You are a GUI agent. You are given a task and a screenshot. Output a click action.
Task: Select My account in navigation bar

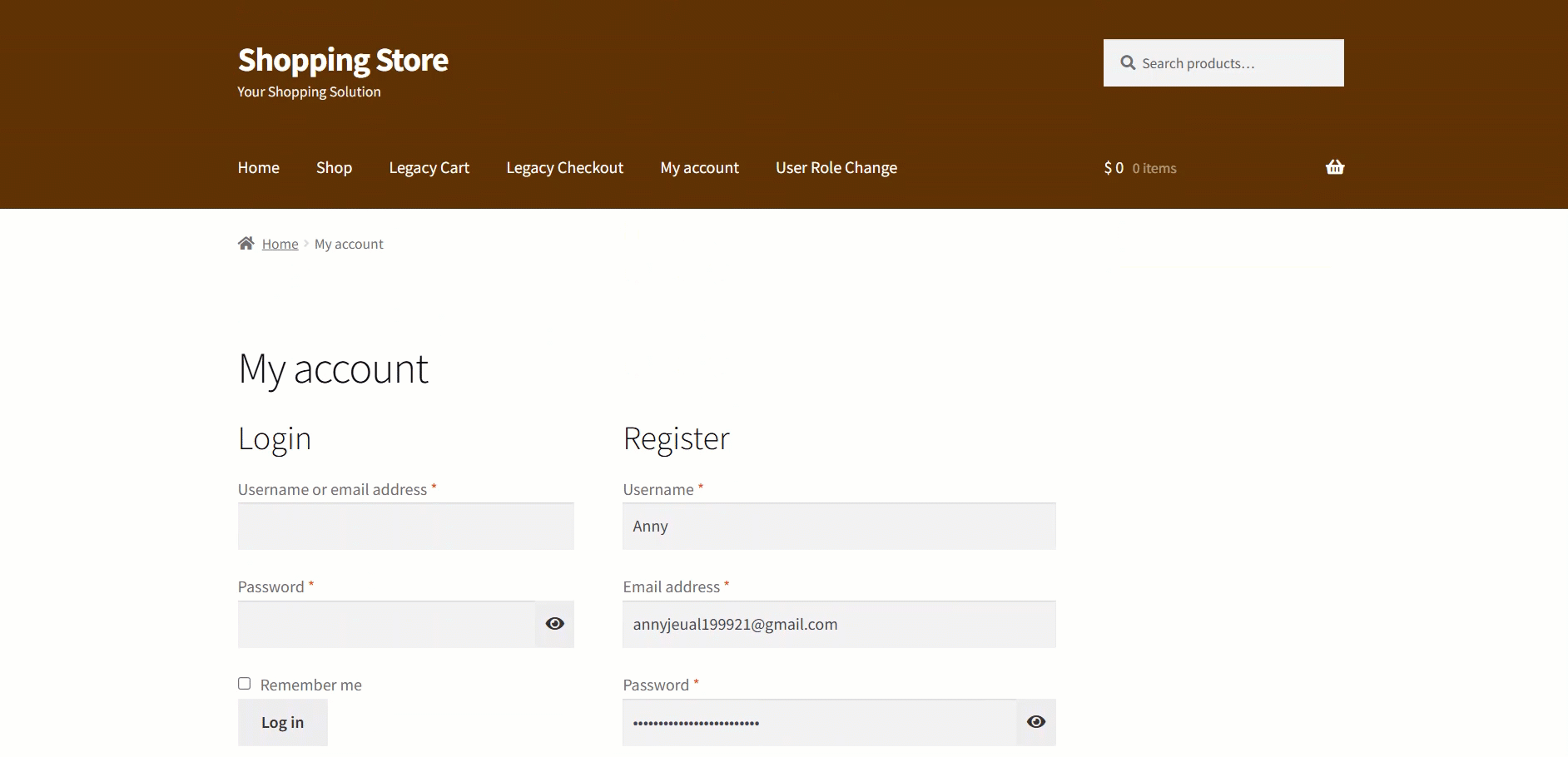point(699,168)
